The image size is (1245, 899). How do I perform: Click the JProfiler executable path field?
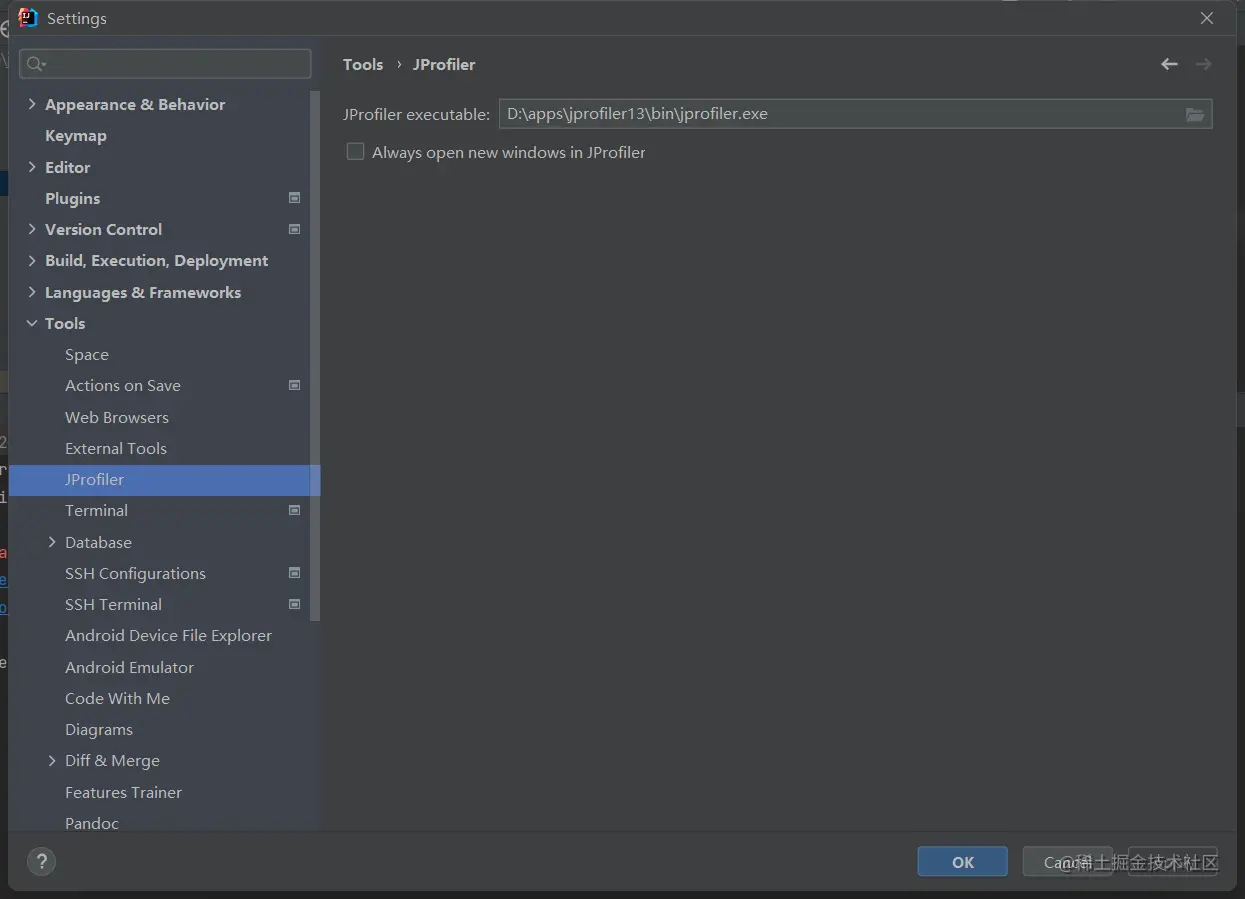855,114
